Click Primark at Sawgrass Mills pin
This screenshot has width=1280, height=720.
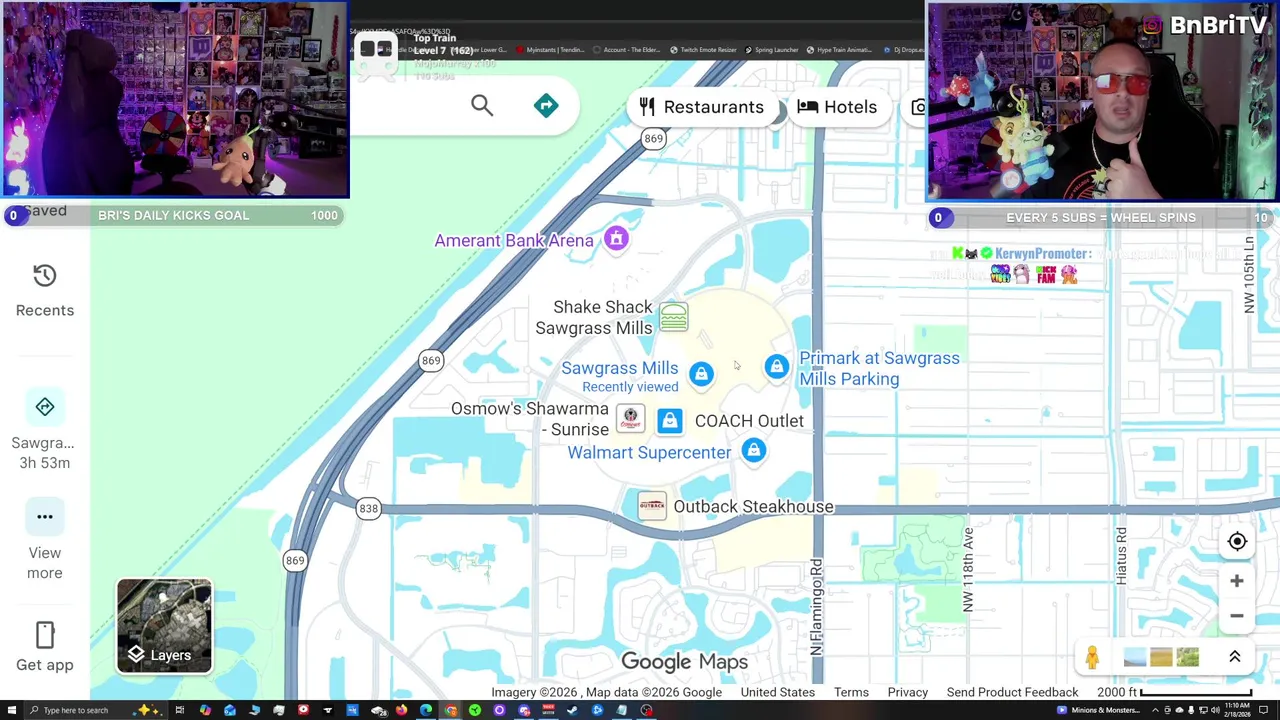pyautogui.click(x=776, y=367)
